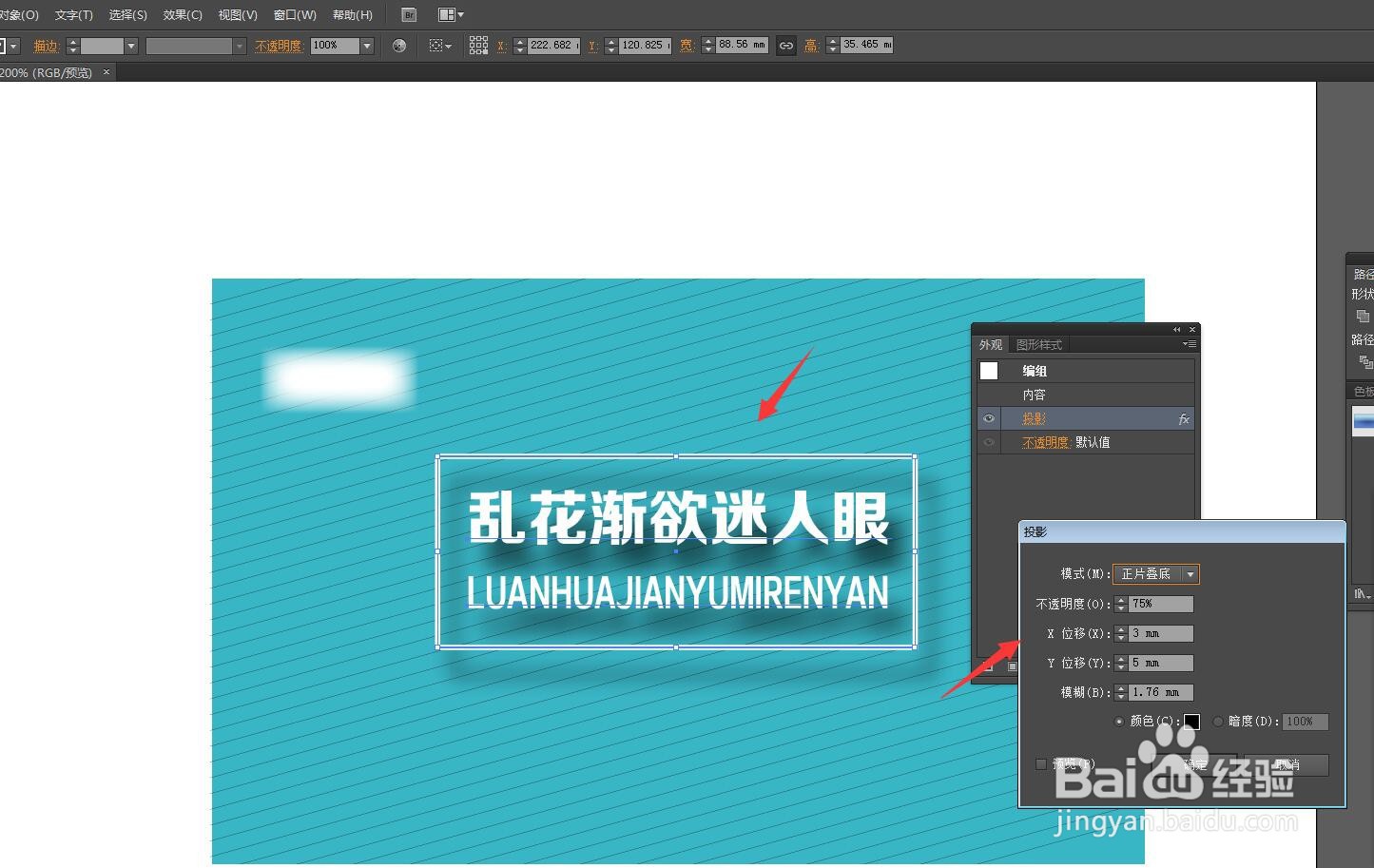Open the 不透明度 100% dropdown in control bar
The image size is (1374, 868).
point(367,45)
